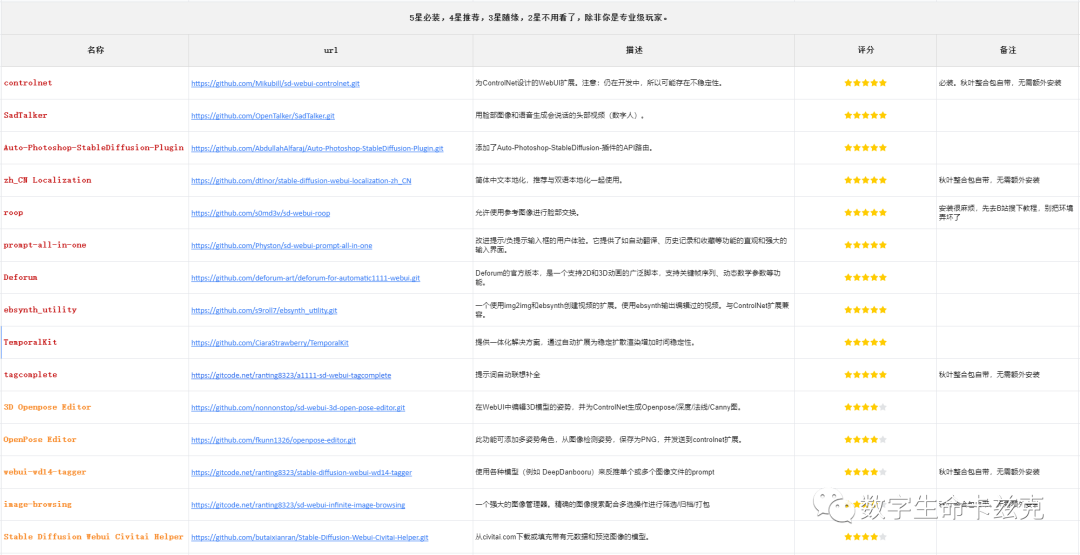Open the deforum-for-automatic1111-webui.git link

306,278
